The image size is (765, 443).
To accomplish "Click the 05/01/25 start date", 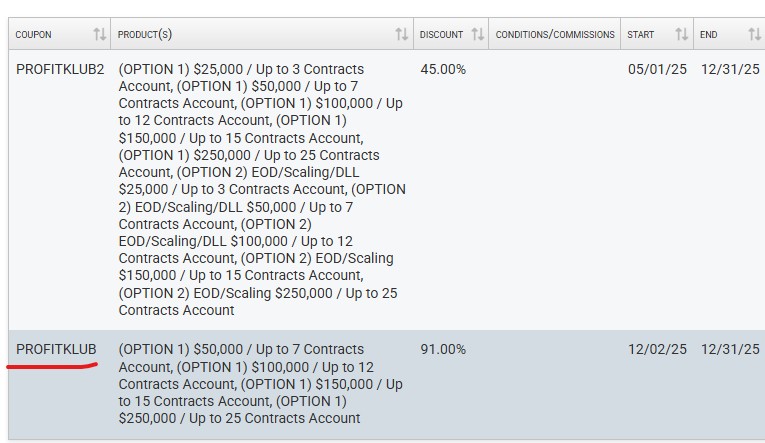I will (657, 69).
